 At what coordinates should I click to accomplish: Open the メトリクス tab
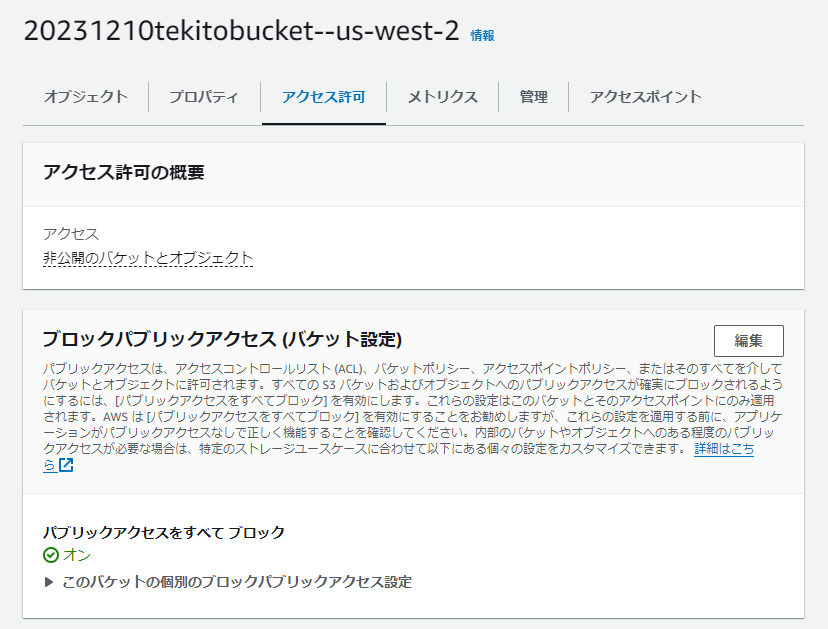click(443, 97)
